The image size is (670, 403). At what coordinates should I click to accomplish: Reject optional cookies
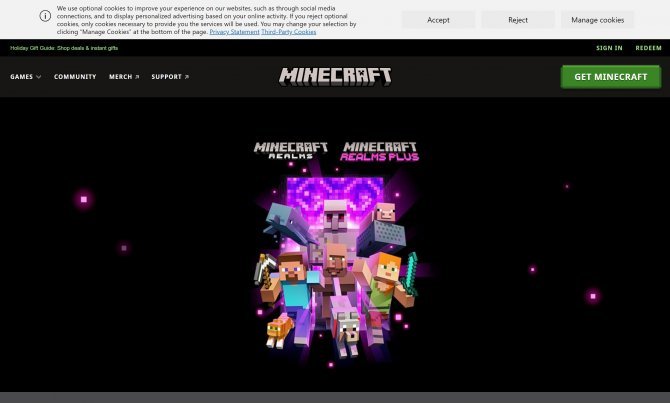point(518,20)
